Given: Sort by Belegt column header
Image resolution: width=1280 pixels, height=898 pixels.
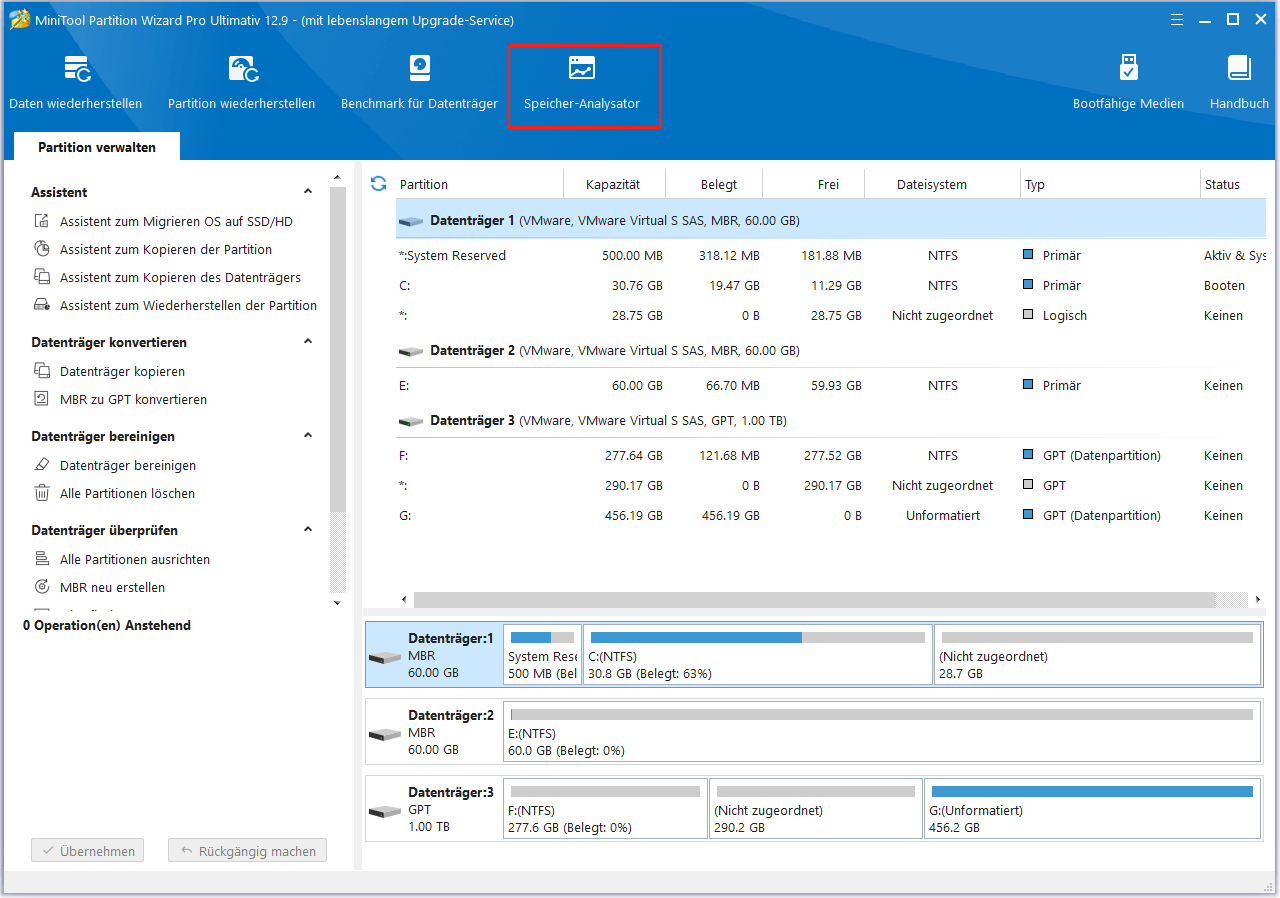Looking at the screenshot, I should pos(714,184).
